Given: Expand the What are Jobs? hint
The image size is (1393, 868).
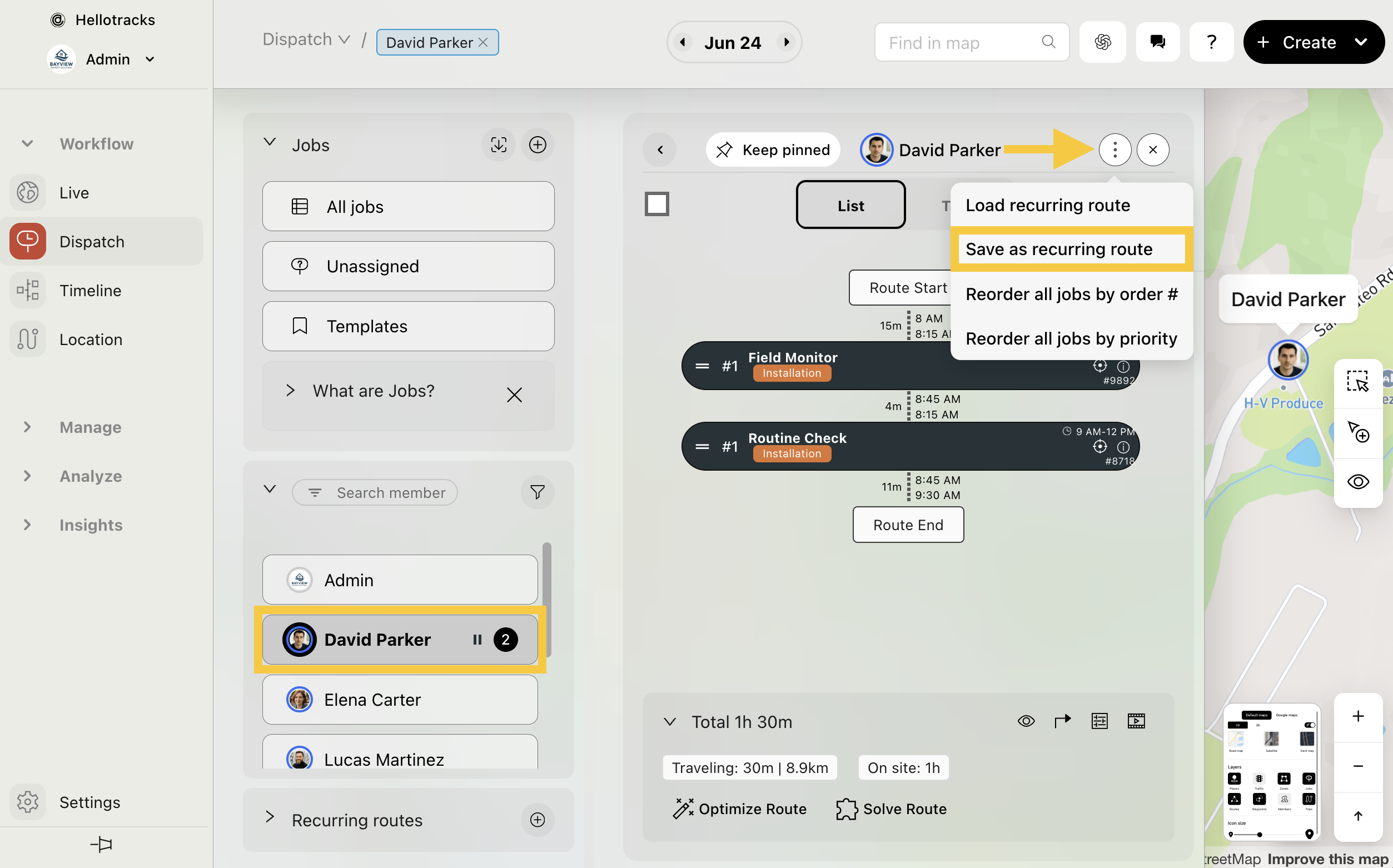Looking at the screenshot, I should click(290, 390).
